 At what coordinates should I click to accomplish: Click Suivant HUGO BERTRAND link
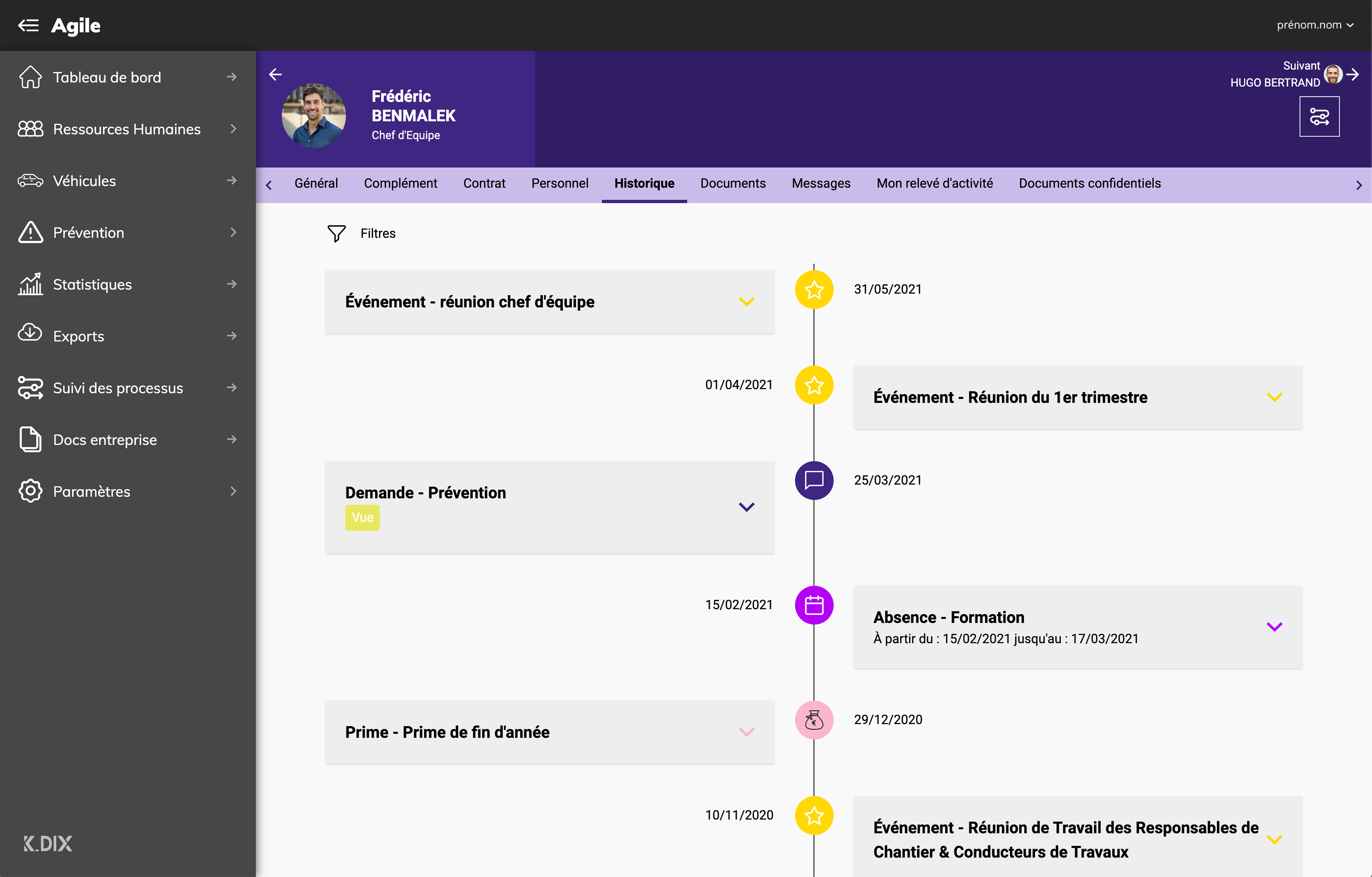coord(1274,74)
